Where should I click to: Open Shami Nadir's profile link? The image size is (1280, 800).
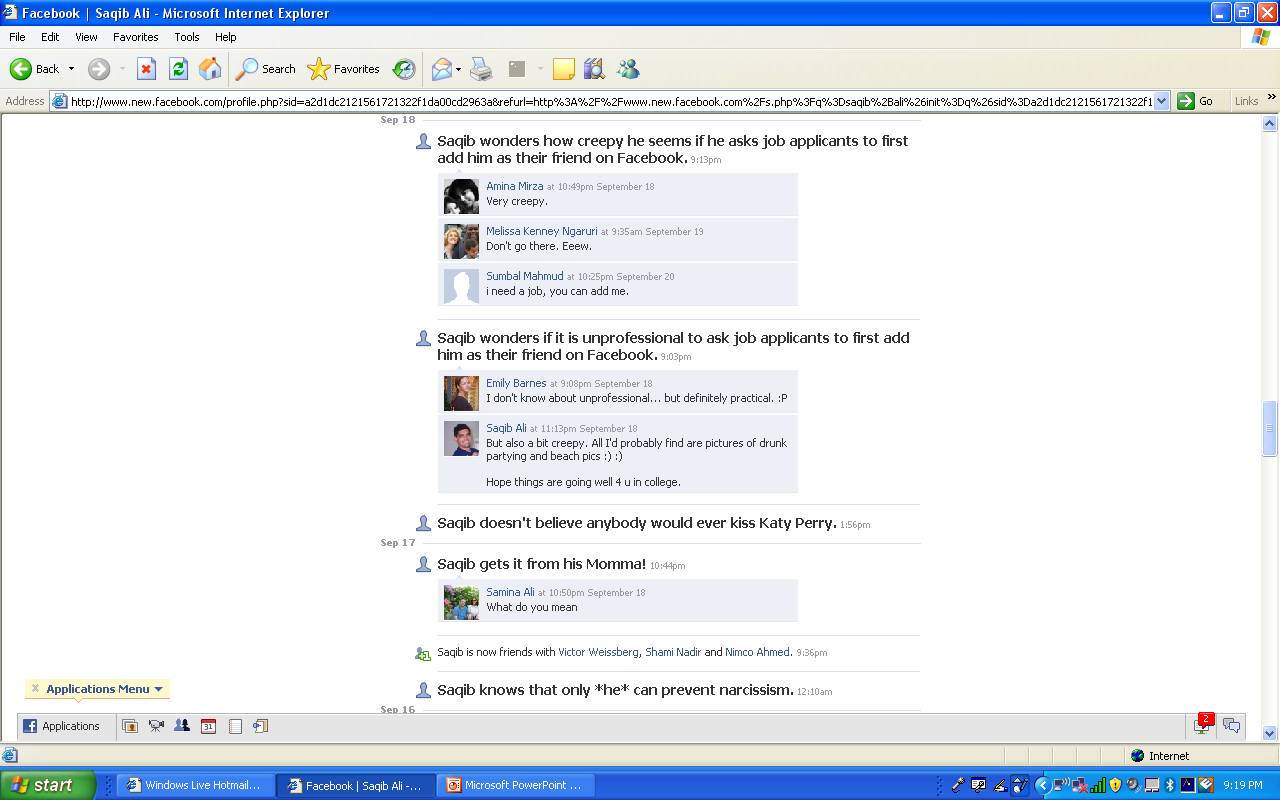click(x=673, y=652)
